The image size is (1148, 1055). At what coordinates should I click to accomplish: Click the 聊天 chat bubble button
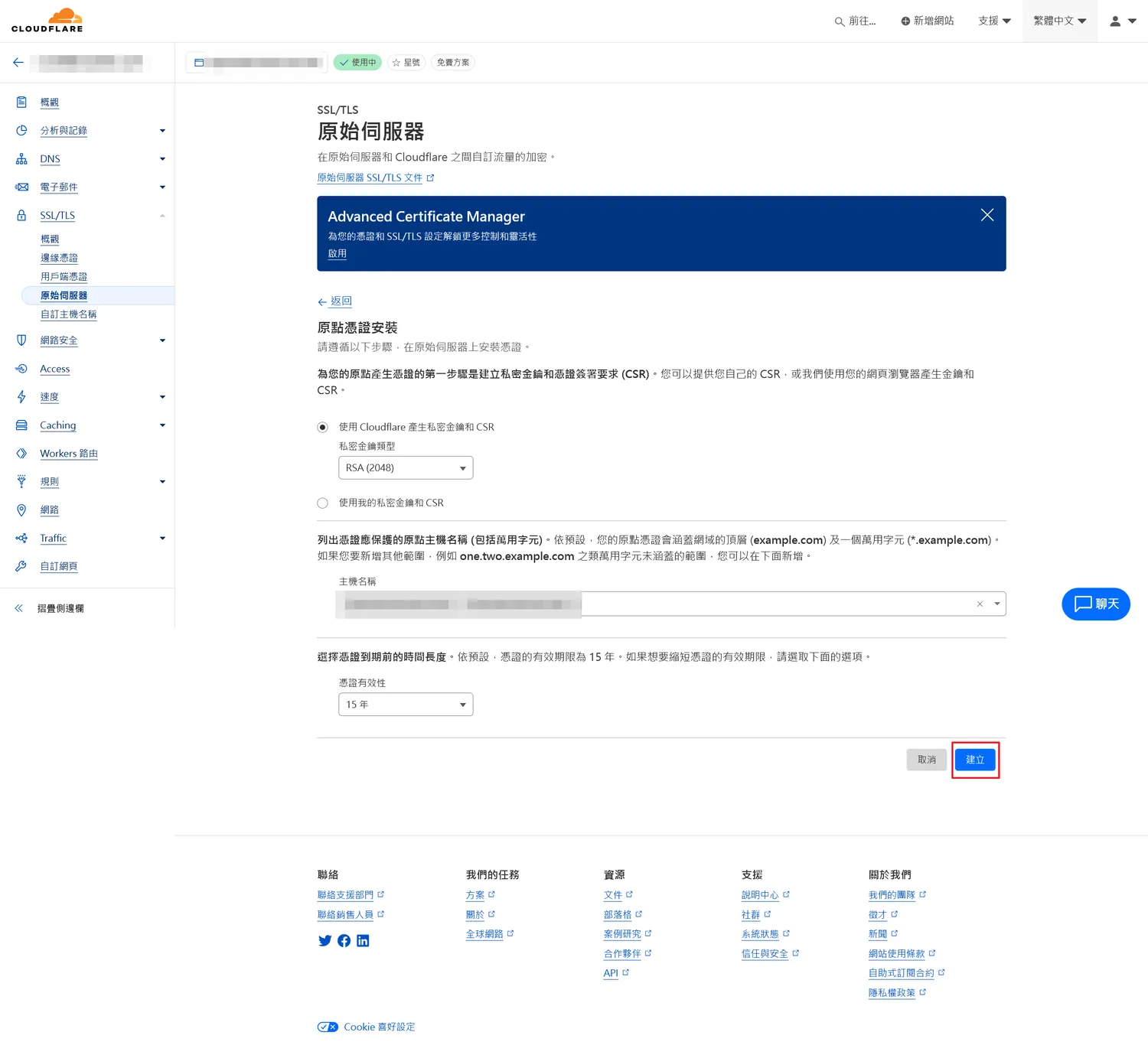click(x=1095, y=604)
